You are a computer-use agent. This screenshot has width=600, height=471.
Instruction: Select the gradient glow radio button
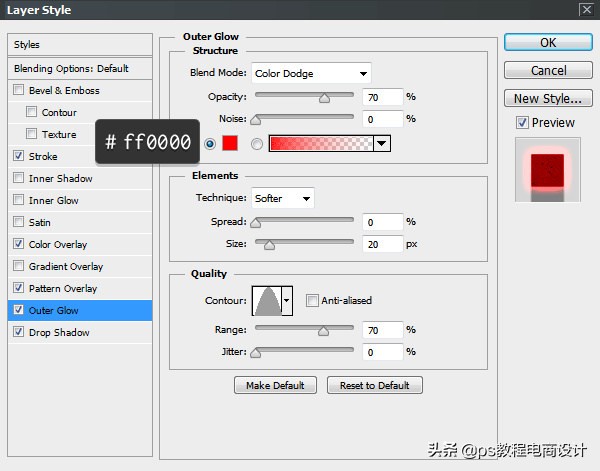(x=257, y=144)
